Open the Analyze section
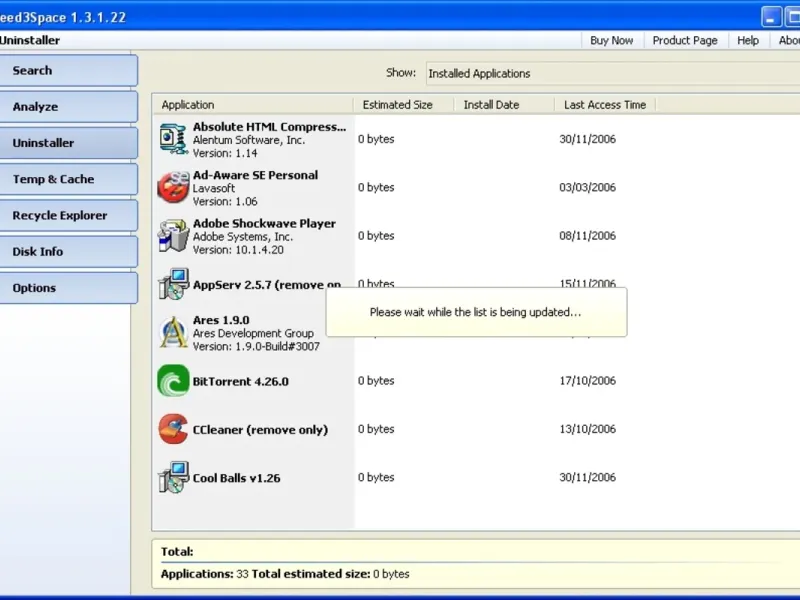The image size is (800, 600). tap(68, 107)
